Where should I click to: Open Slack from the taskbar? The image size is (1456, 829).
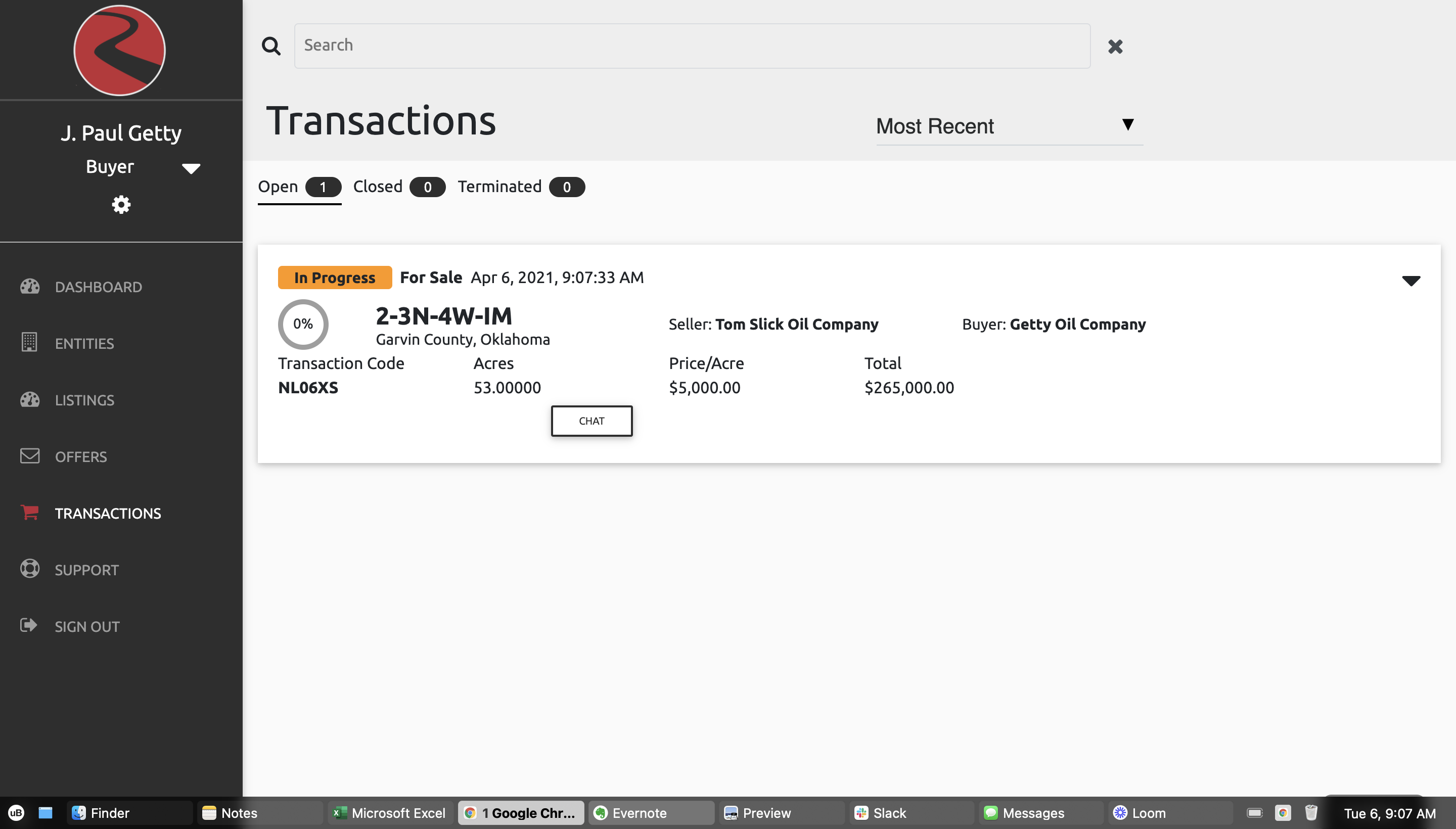(912, 813)
